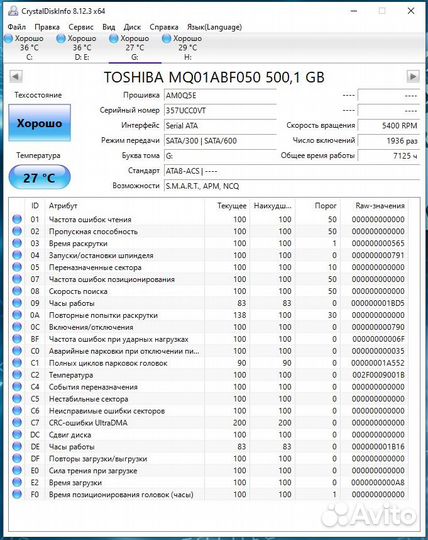Image resolution: width=428 pixels, height=540 pixels.
Task: Go to previous disk with left arrow
Action: [15, 76]
